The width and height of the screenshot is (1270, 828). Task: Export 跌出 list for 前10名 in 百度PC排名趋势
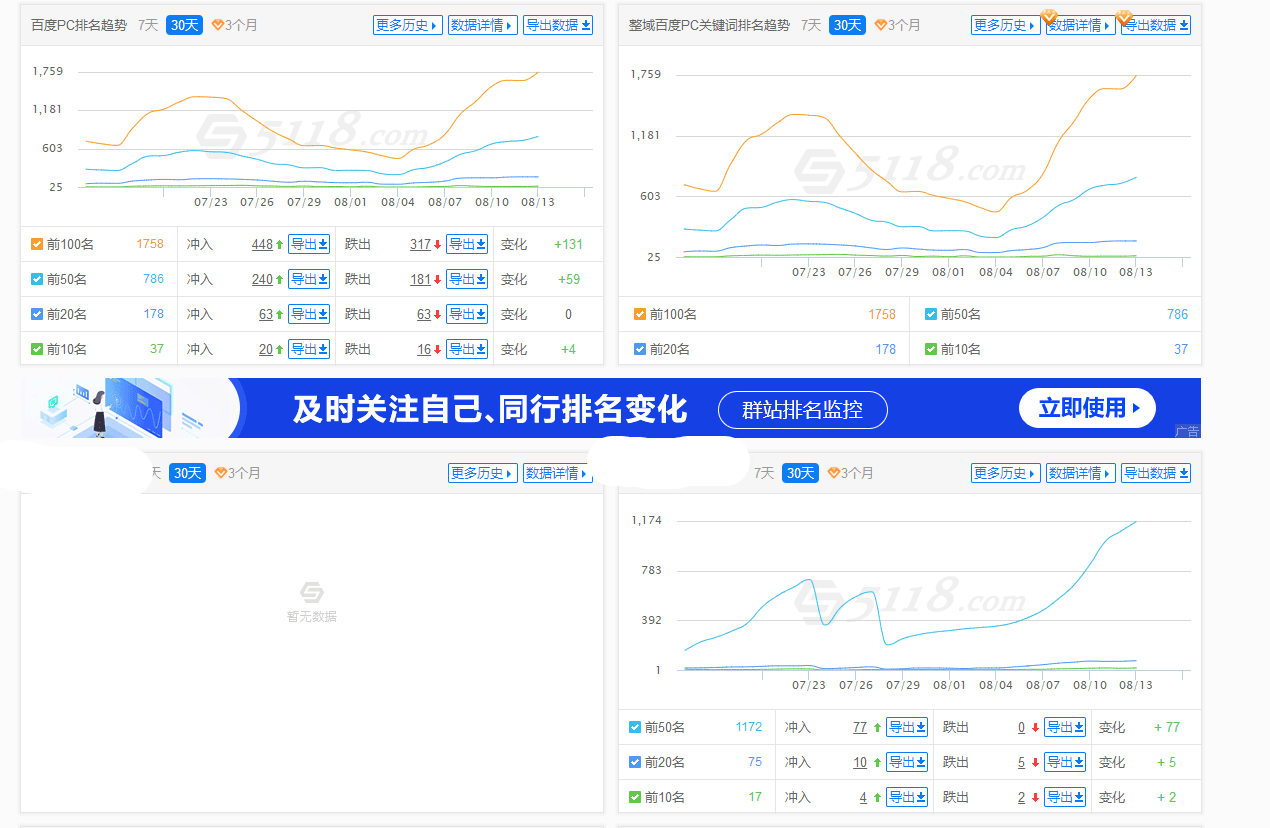click(467, 349)
